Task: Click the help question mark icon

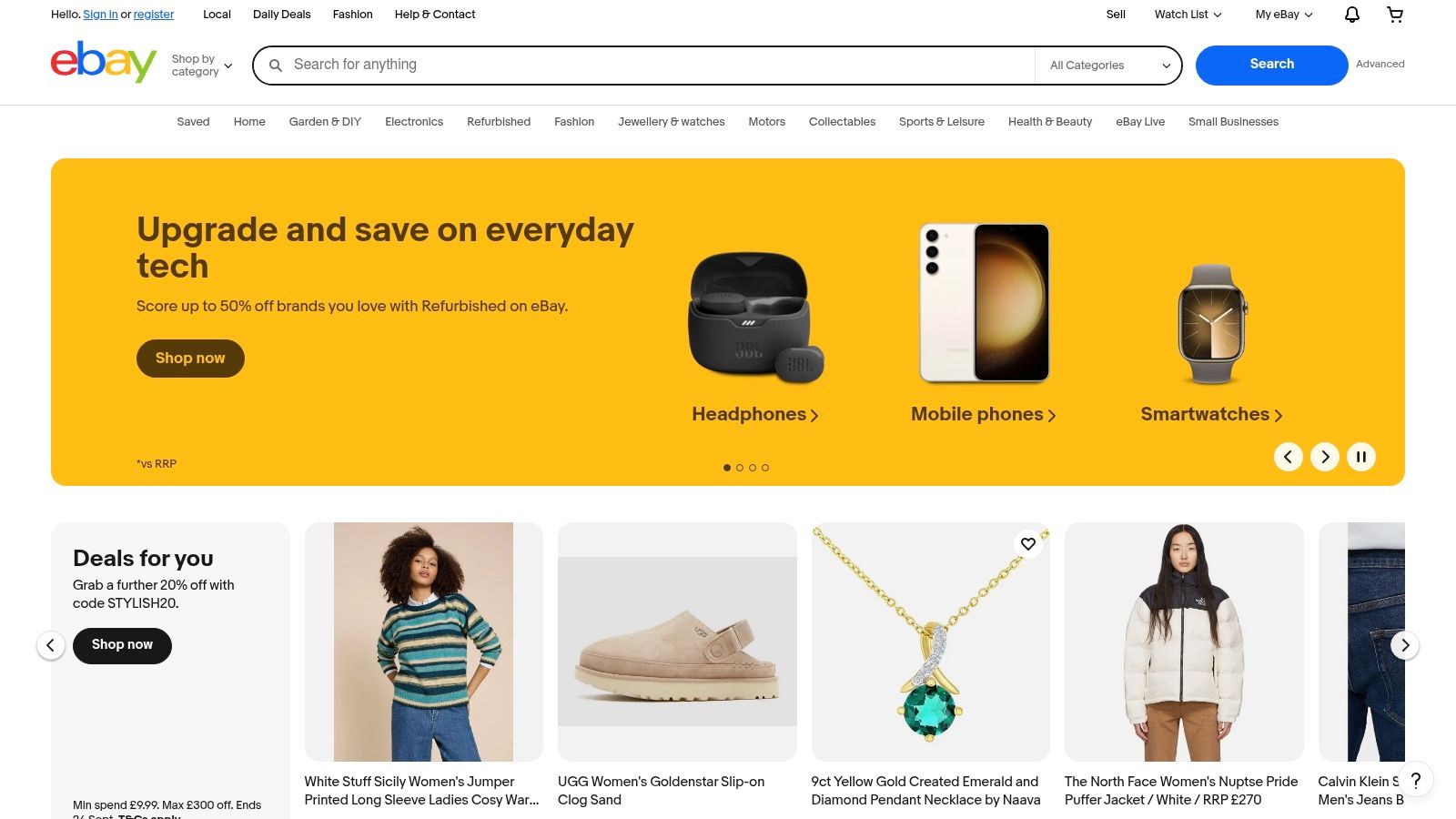Action: [1415, 780]
